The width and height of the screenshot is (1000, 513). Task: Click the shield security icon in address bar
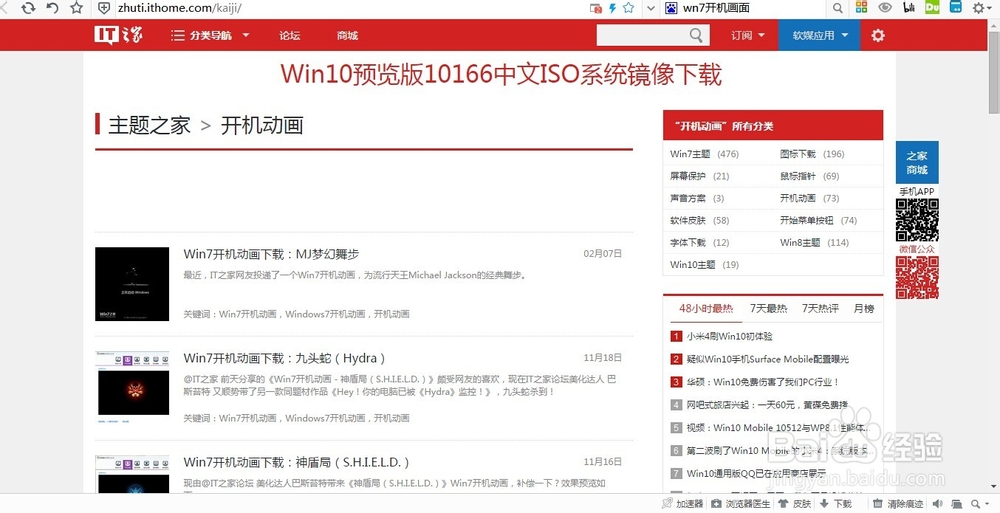[x=104, y=8]
